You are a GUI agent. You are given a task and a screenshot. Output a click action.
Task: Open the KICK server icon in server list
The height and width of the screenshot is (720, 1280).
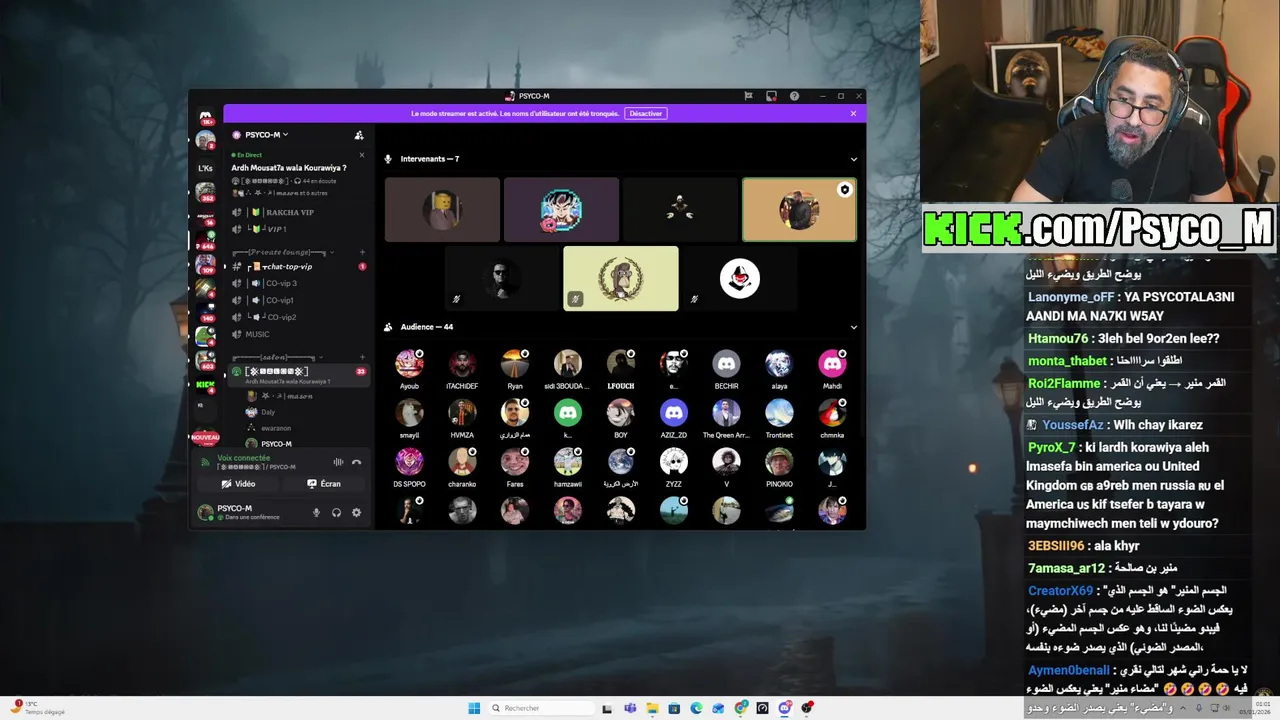click(205, 384)
